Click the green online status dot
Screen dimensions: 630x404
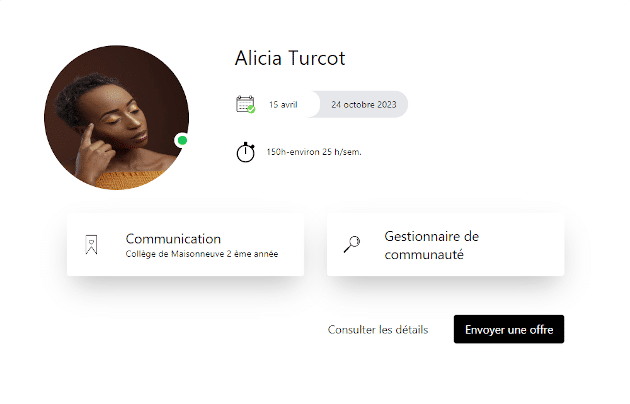point(182,140)
